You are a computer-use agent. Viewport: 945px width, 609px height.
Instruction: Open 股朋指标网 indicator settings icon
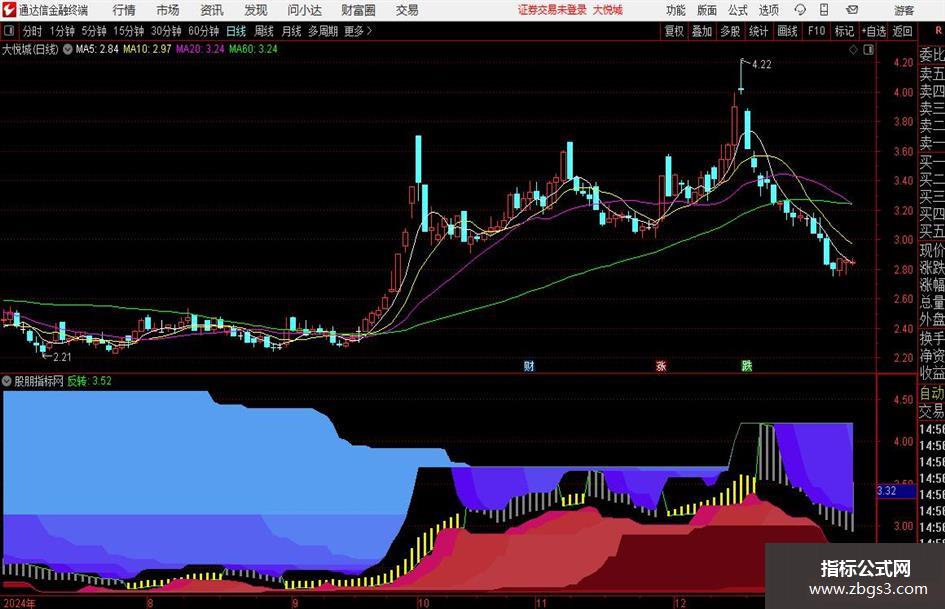pyautogui.click(x=7, y=381)
